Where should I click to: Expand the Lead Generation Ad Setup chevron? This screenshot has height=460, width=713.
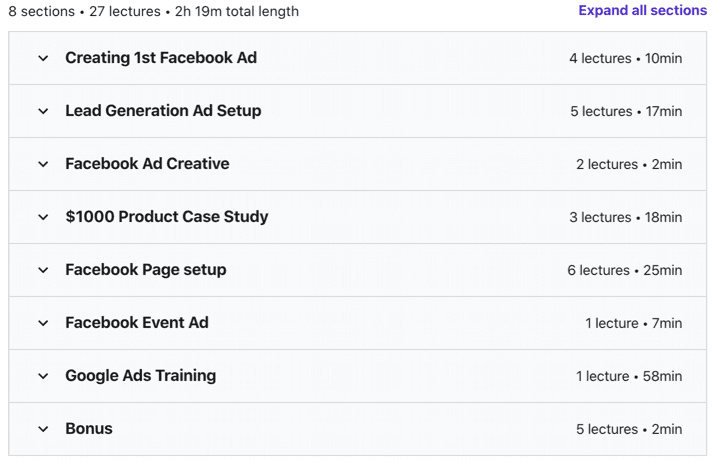(x=43, y=111)
